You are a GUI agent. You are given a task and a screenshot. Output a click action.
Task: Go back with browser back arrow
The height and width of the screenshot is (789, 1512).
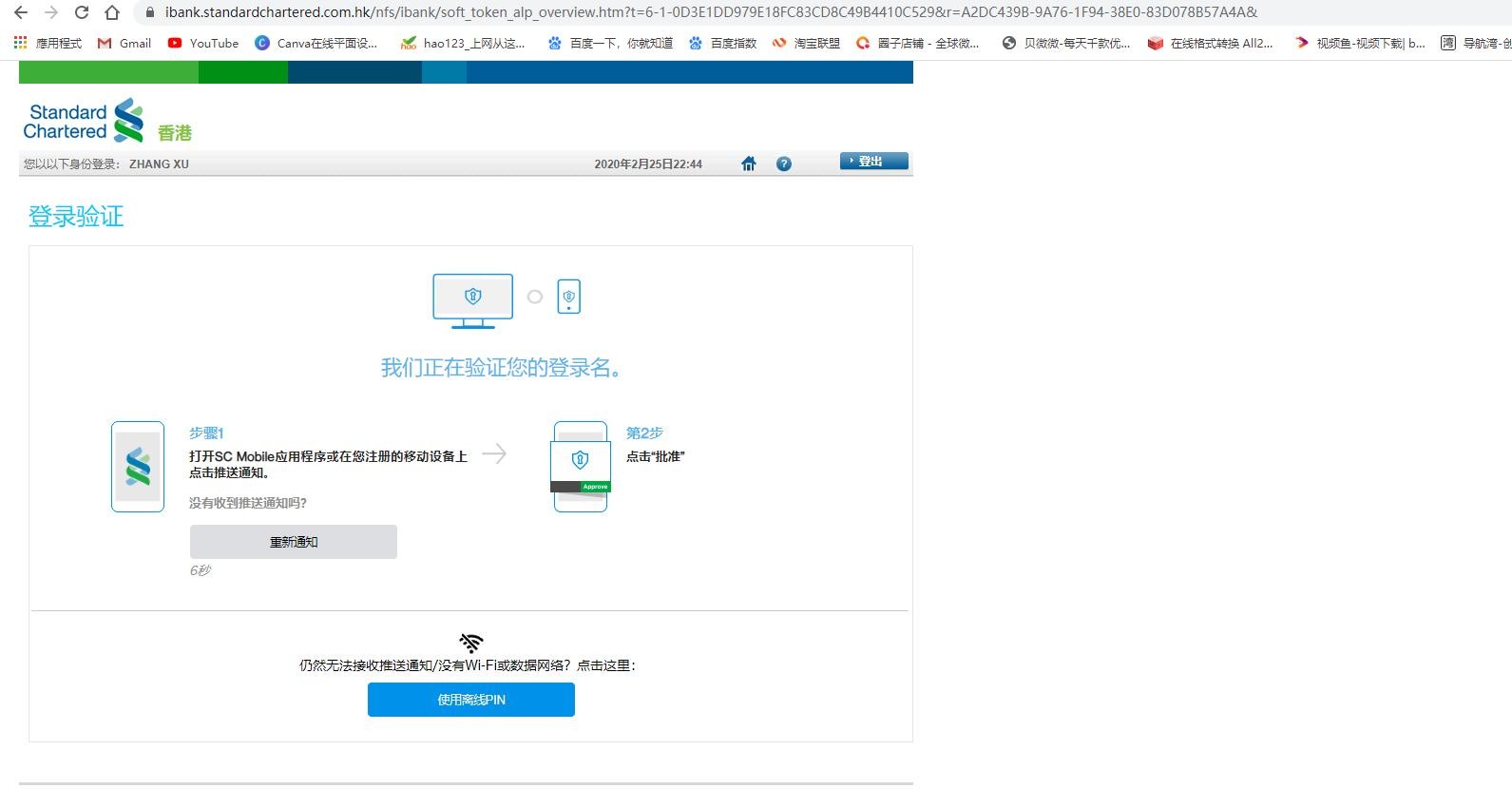[x=21, y=12]
